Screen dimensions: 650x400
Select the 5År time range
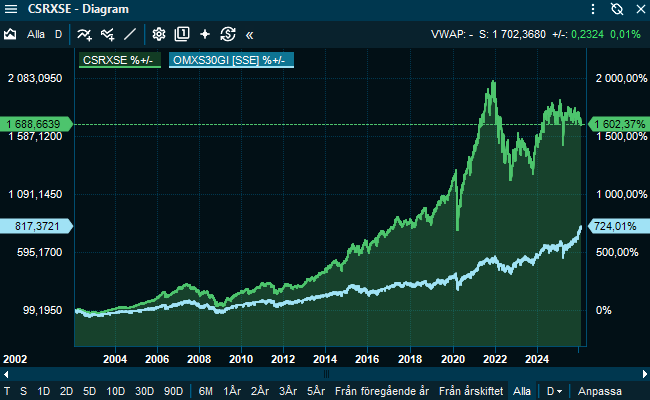[x=316, y=390]
